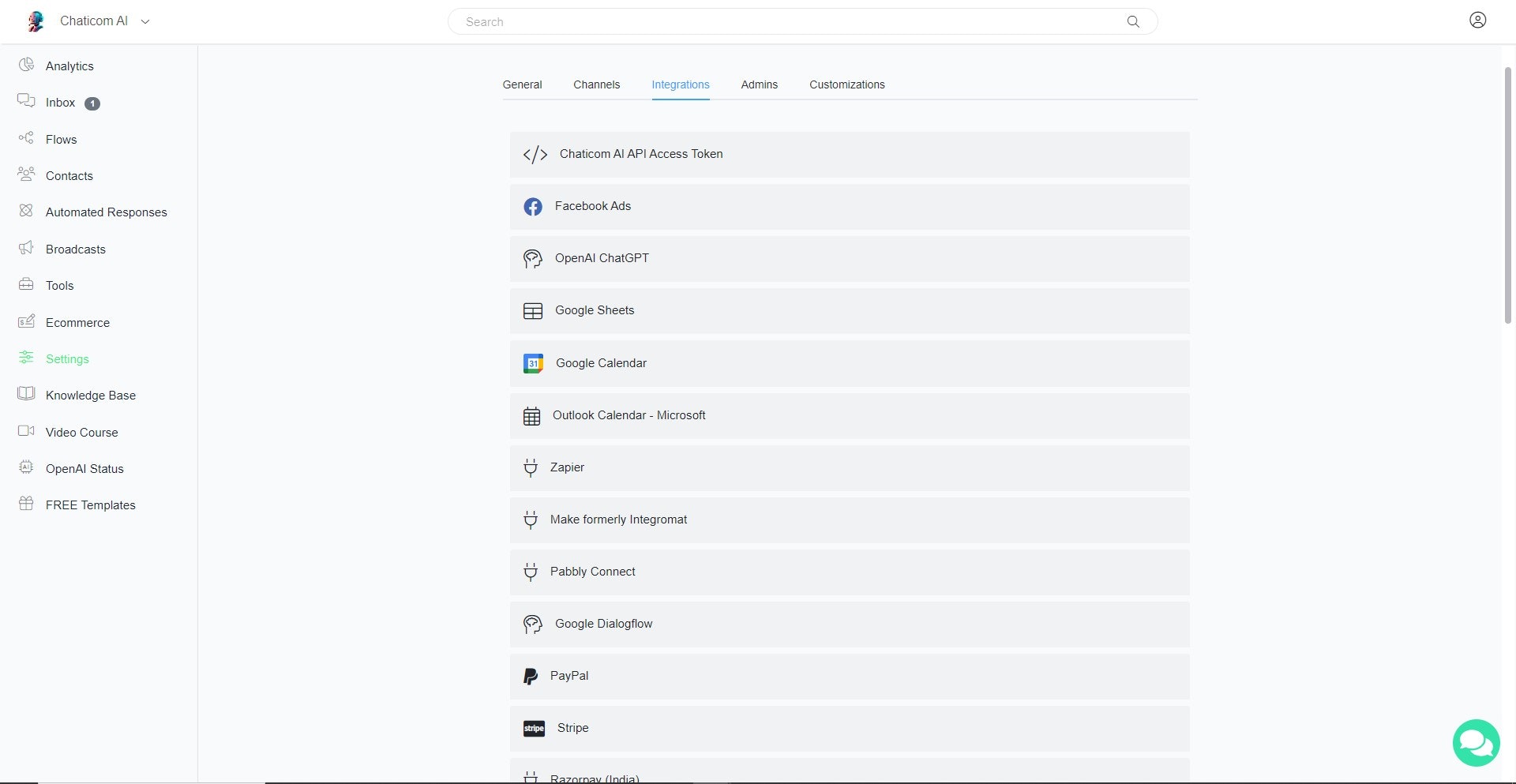Switch to the Admins tab
This screenshot has height=784, width=1516.
click(x=759, y=84)
